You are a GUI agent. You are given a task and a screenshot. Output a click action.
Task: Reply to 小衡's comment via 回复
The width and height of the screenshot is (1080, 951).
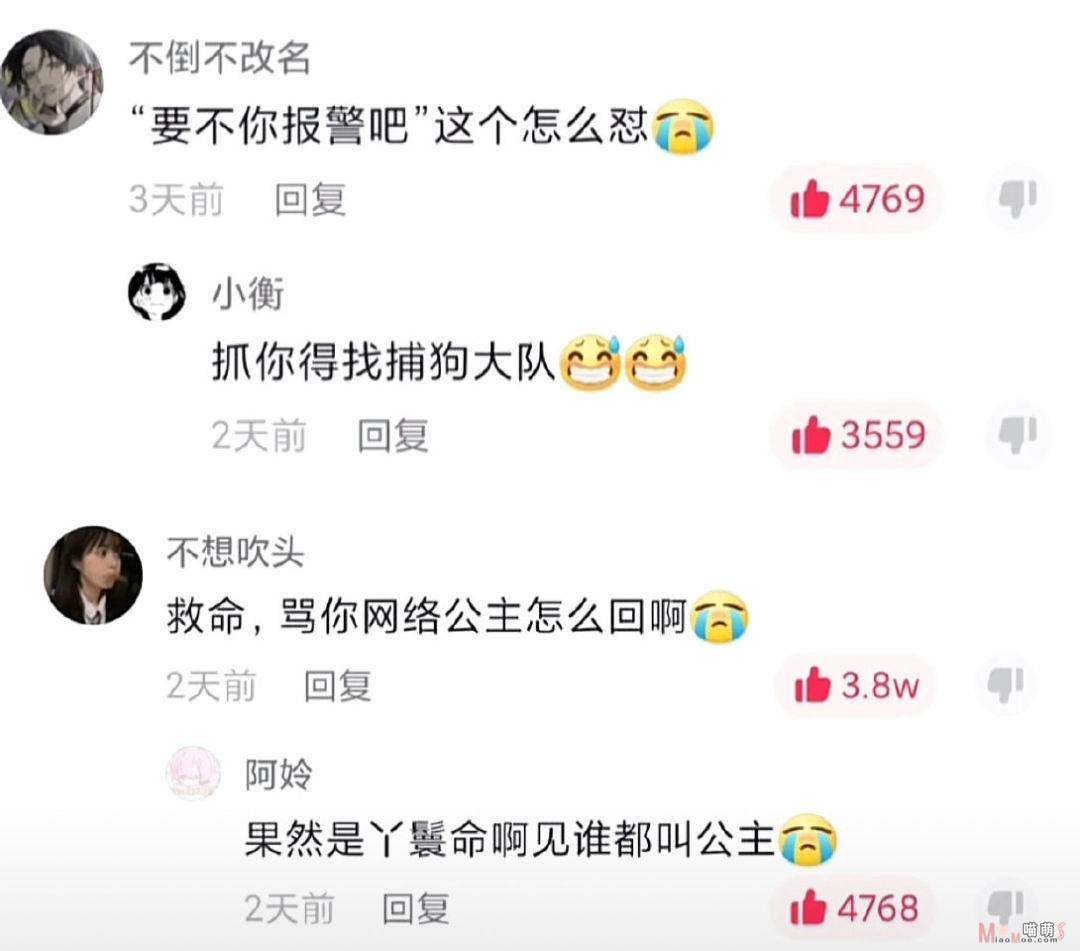pyautogui.click(x=393, y=436)
